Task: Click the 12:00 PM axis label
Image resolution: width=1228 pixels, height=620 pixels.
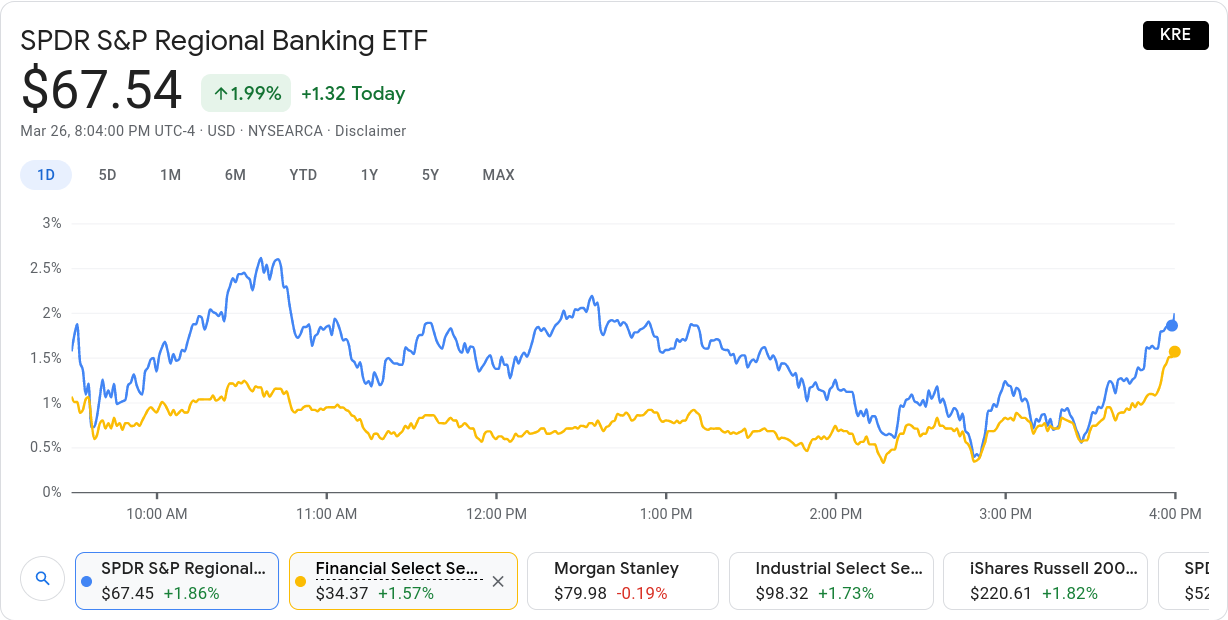Action: [497, 514]
